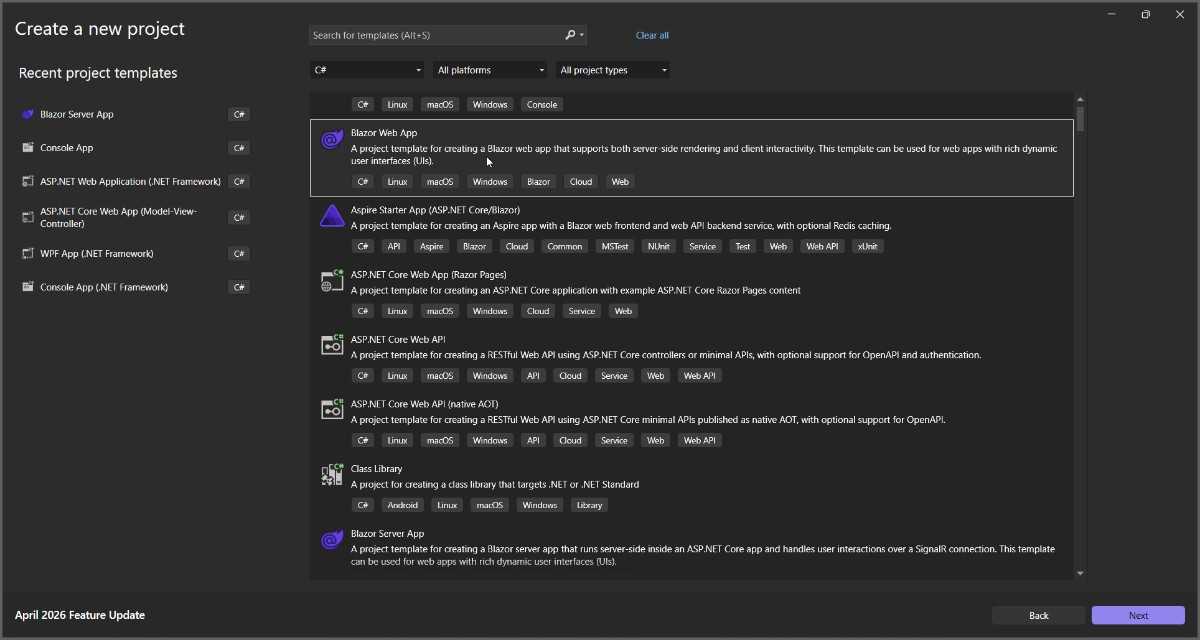Click the Aspire tag under Aspire Starter App
The image size is (1200, 640).
[x=431, y=246]
